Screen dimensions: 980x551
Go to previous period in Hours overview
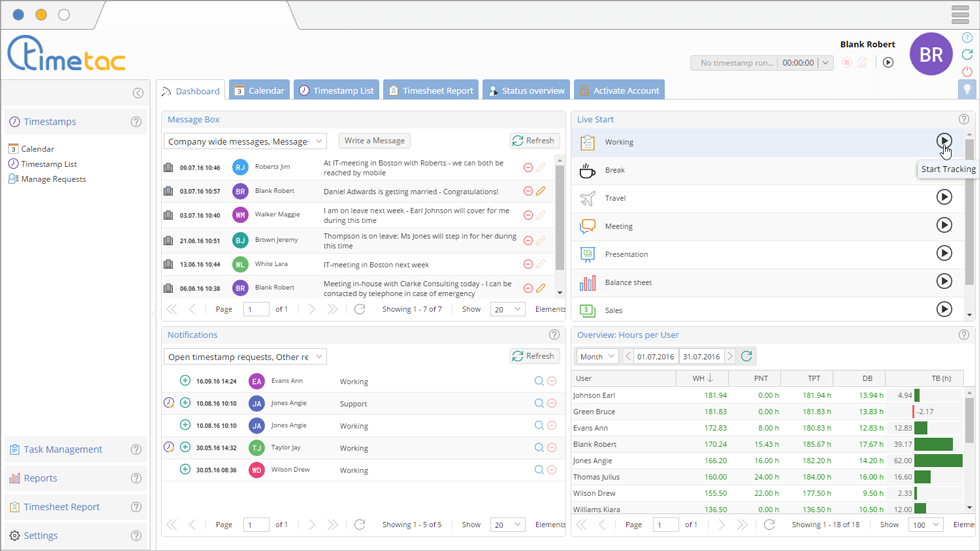pyautogui.click(x=628, y=356)
